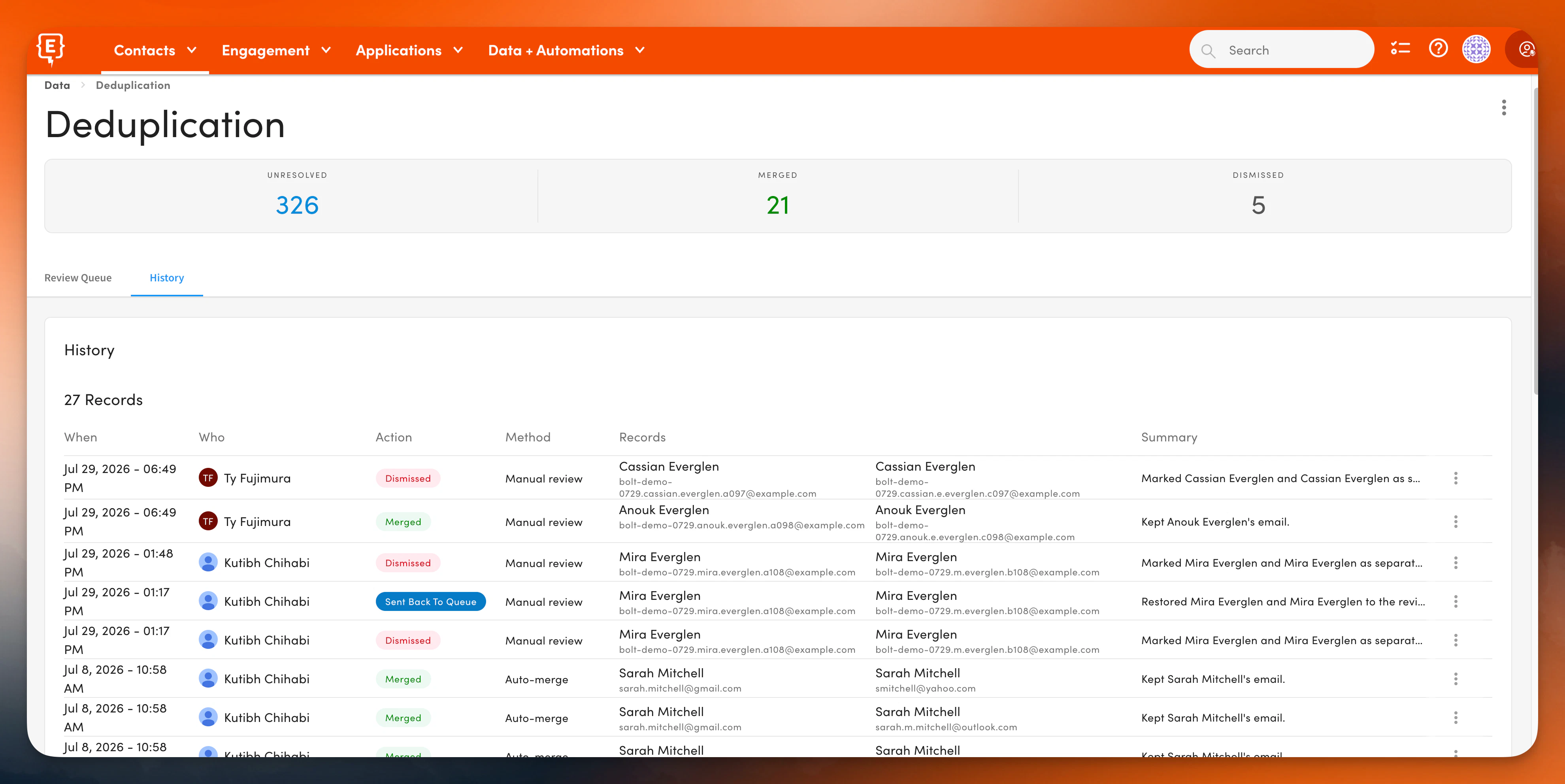1565x784 pixels.
Task: Click 'Marked Cassian Everglen and Cassian Everglen' summary
Action: (1281, 479)
